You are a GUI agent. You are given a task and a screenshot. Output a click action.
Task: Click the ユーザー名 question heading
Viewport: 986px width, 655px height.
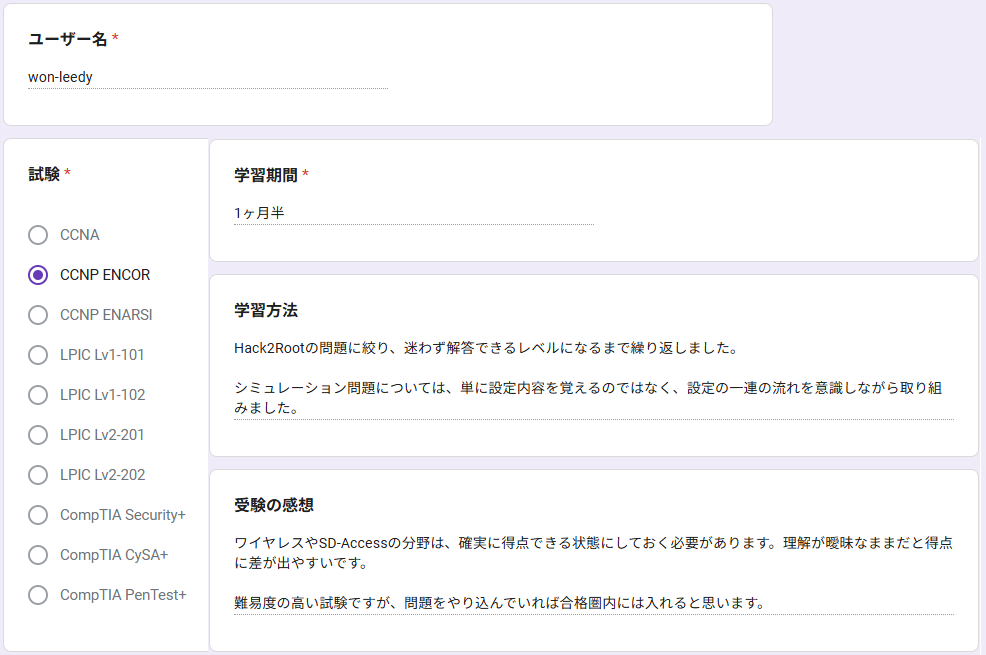click(67, 38)
